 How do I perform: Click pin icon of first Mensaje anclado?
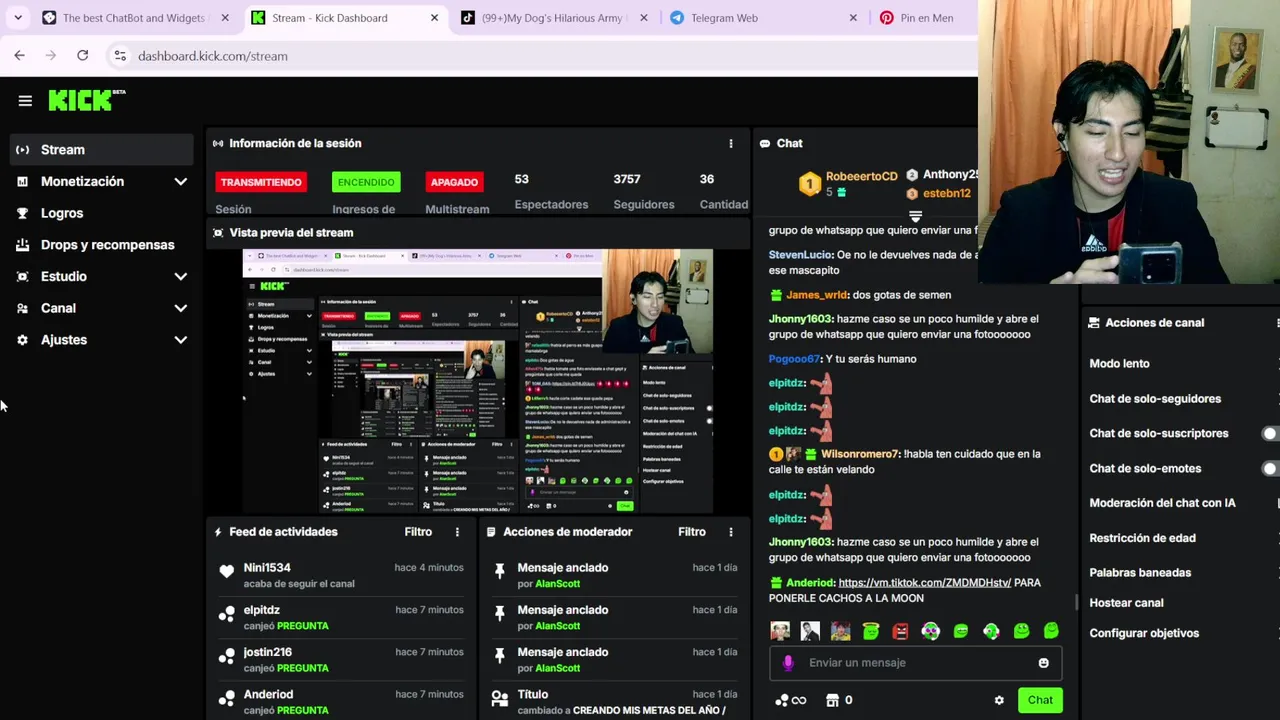coord(499,571)
